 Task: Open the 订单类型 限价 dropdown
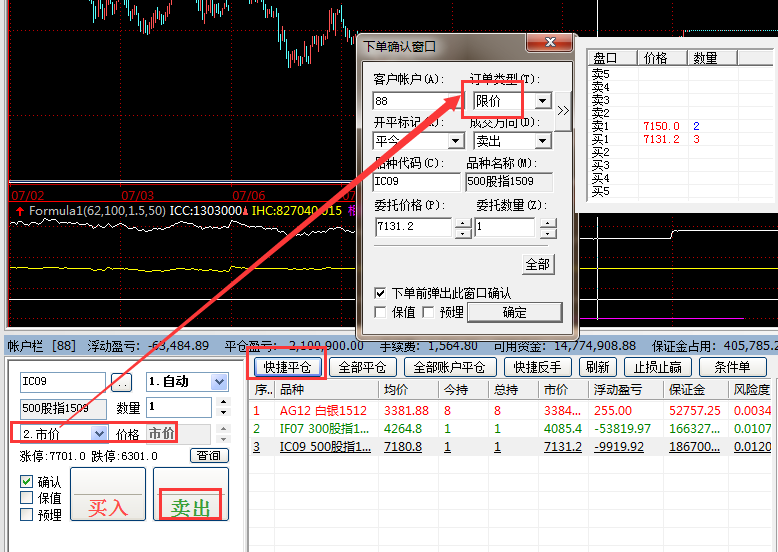pos(542,101)
